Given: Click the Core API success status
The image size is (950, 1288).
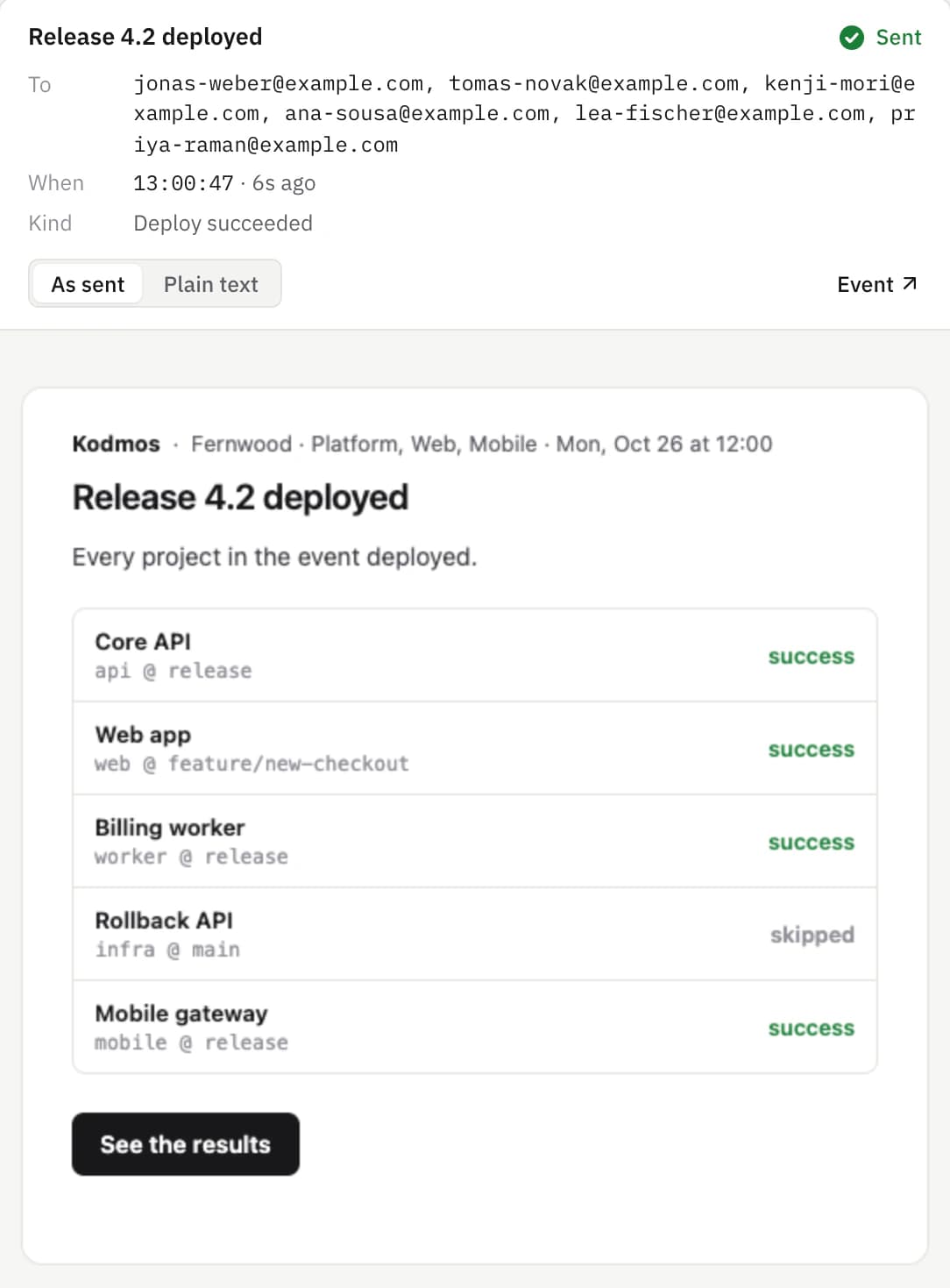Looking at the screenshot, I should (x=811, y=657).
